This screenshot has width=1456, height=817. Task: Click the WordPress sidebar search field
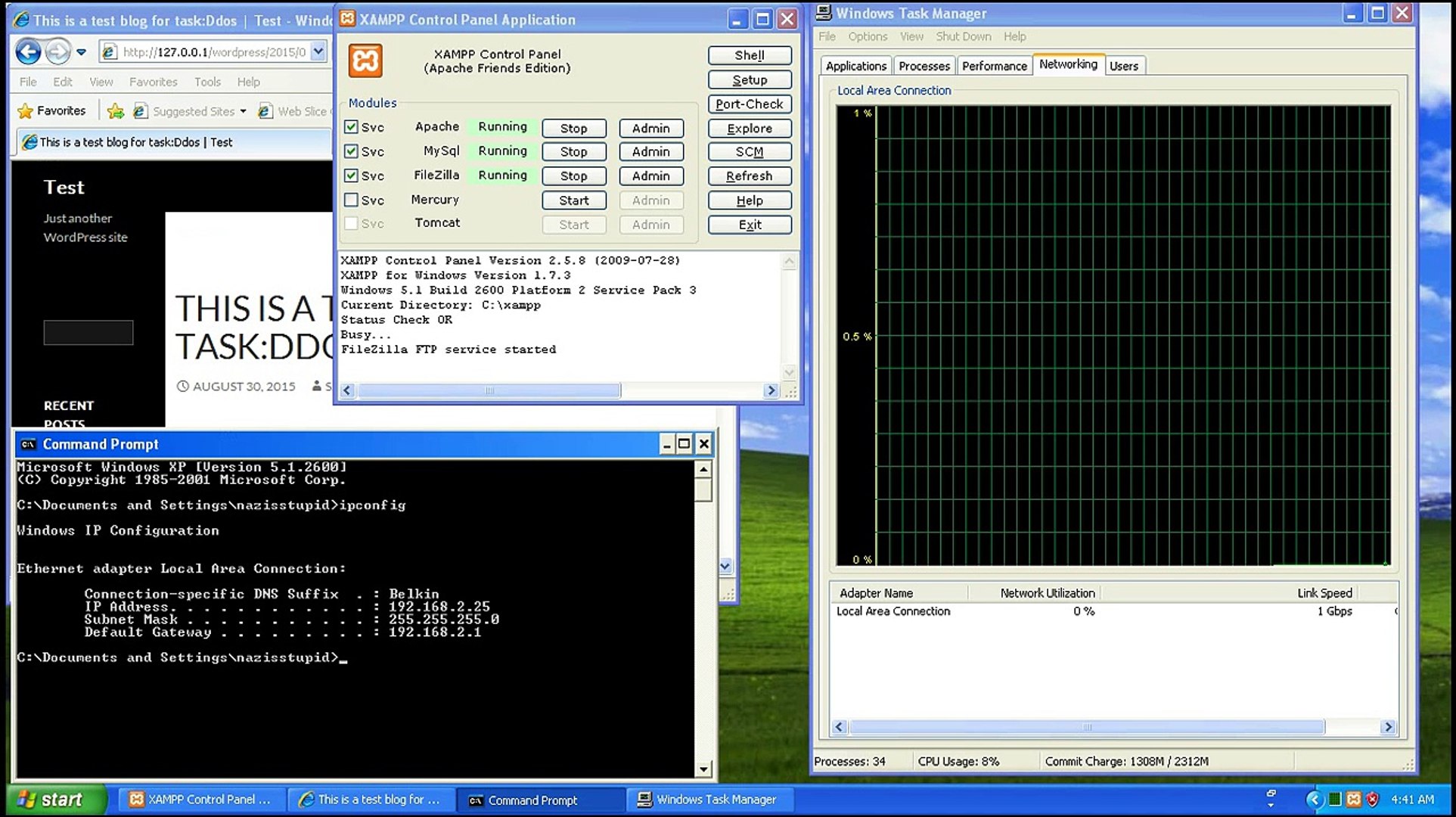coord(88,332)
